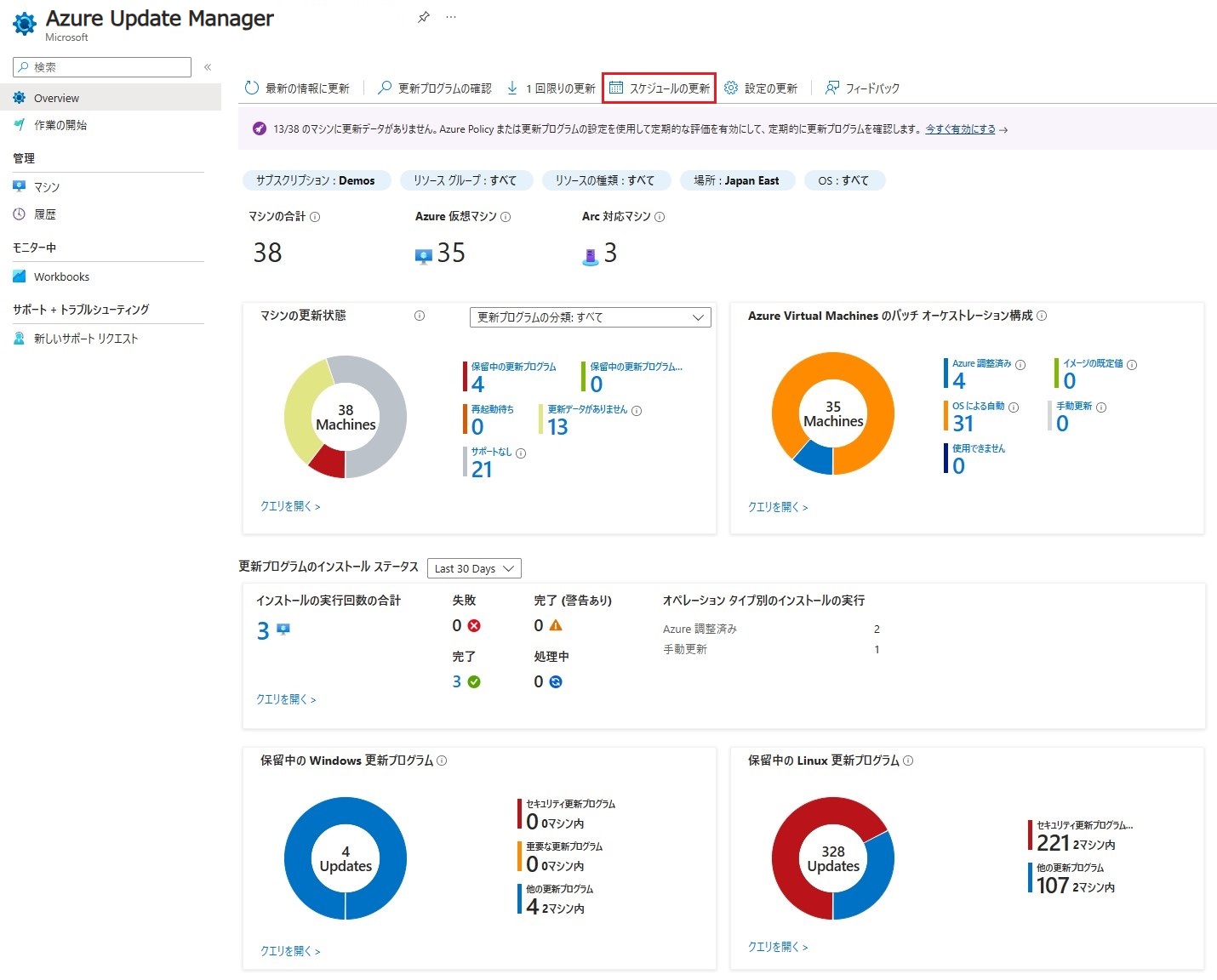This screenshot has width=1217, height=980.
Task: Open スケジュールの更新 calendar option
Action: pyautogui.click(x=659, y=88)
